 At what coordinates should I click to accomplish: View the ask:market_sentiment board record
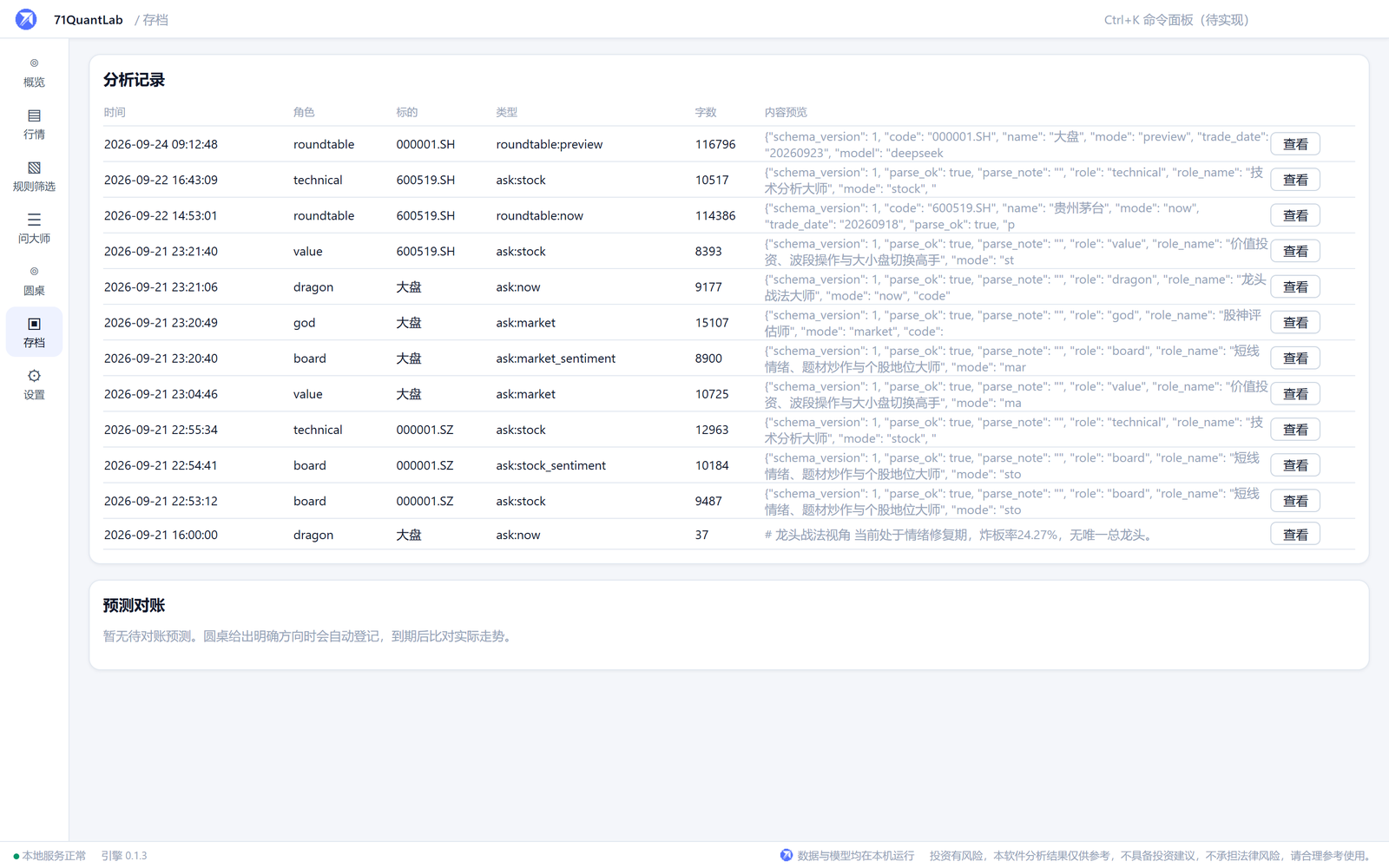click(1295, 358)
